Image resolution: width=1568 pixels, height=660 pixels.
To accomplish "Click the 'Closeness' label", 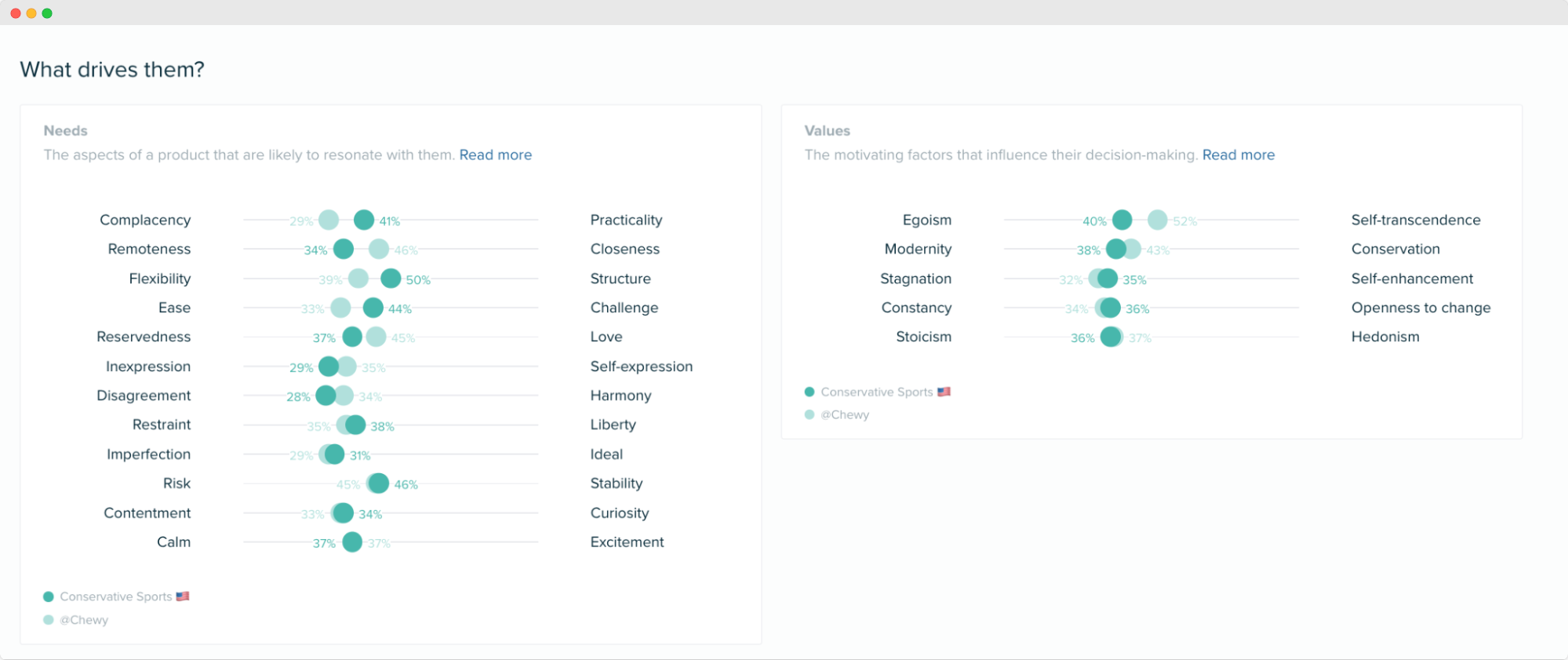I will coord(625,249).
